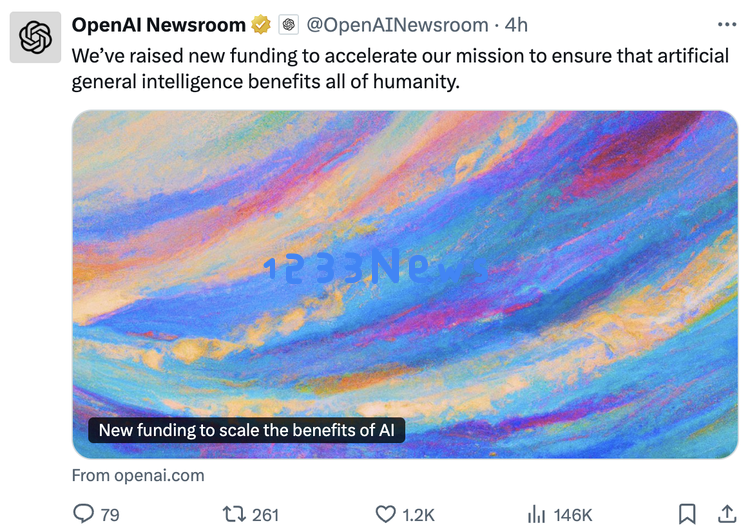Click the 79 replies count
The image size is (750, 532).
click(110, 515)
